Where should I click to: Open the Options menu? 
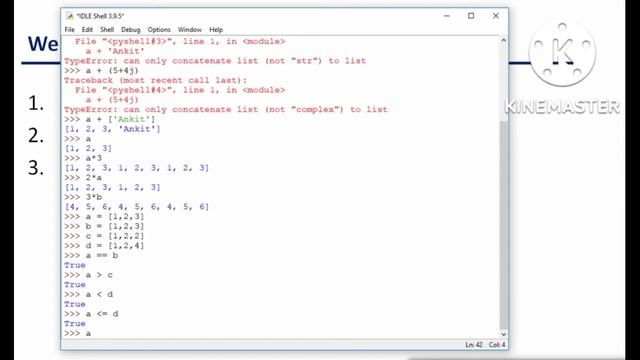pos(159,30)
